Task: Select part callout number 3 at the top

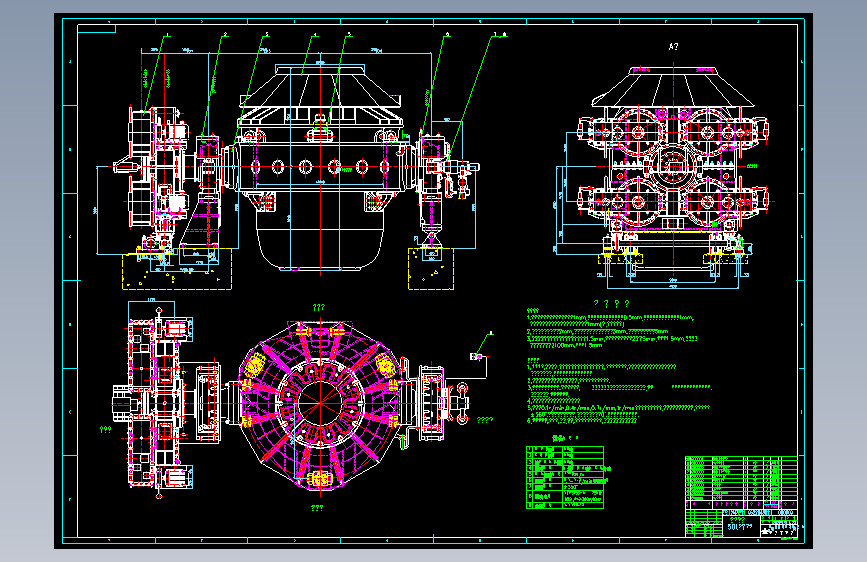Action: pos(267,34)
